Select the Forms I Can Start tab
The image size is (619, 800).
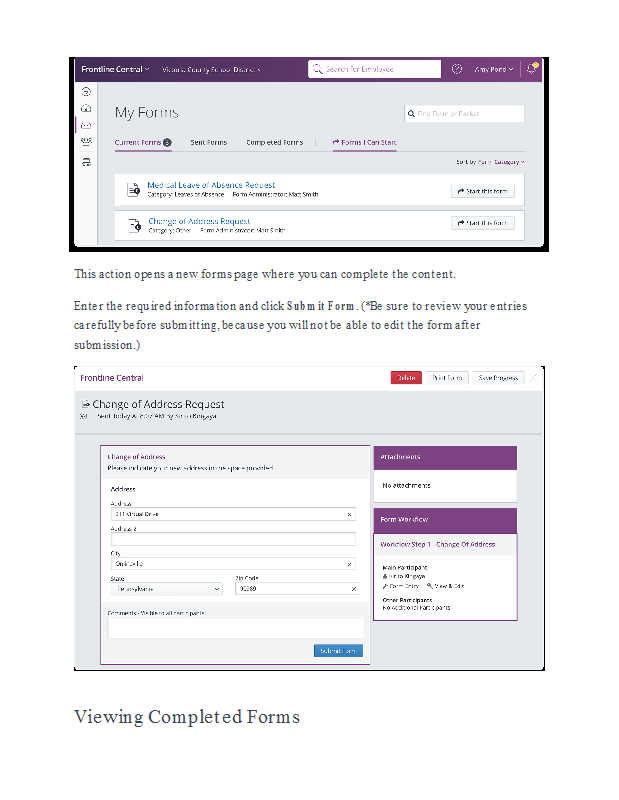tap(364, 142)
